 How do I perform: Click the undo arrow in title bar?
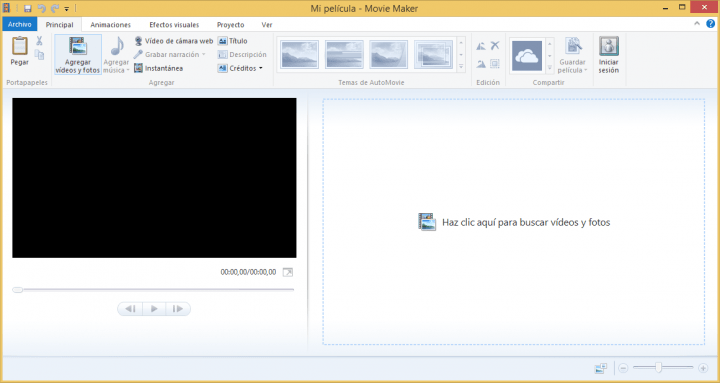41,8
